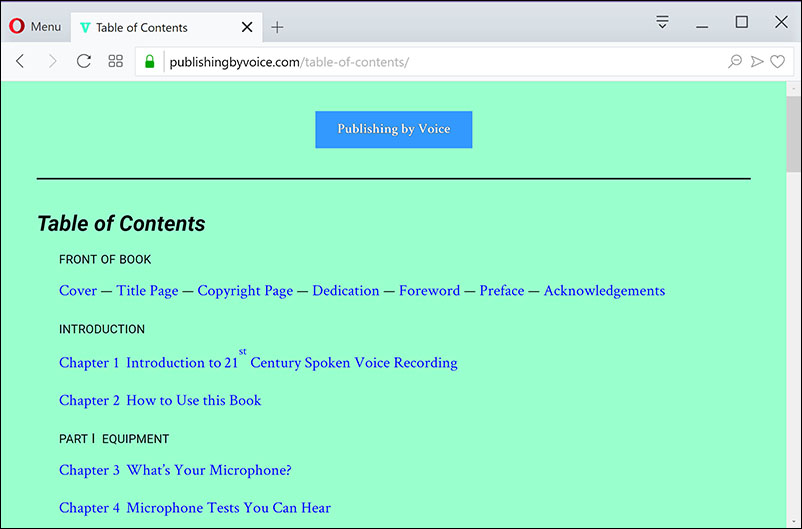802x529 pixels.
Task: Open the Preface link
Action: pyautogui.click(x=502, y=291)
